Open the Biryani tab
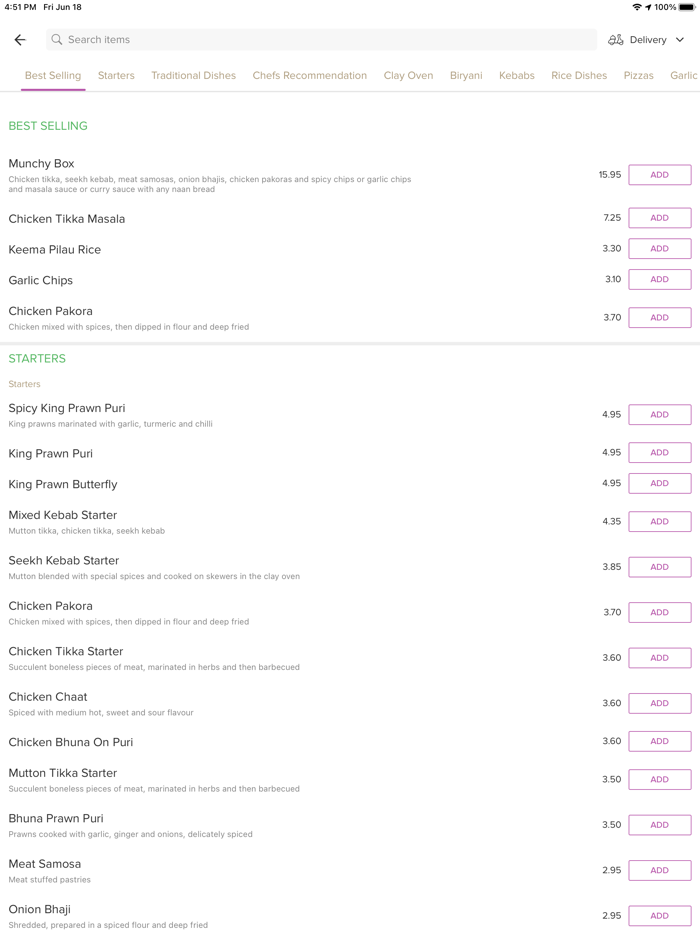Image resolution: width=700 pixels, height=934 pixels. 466,76
